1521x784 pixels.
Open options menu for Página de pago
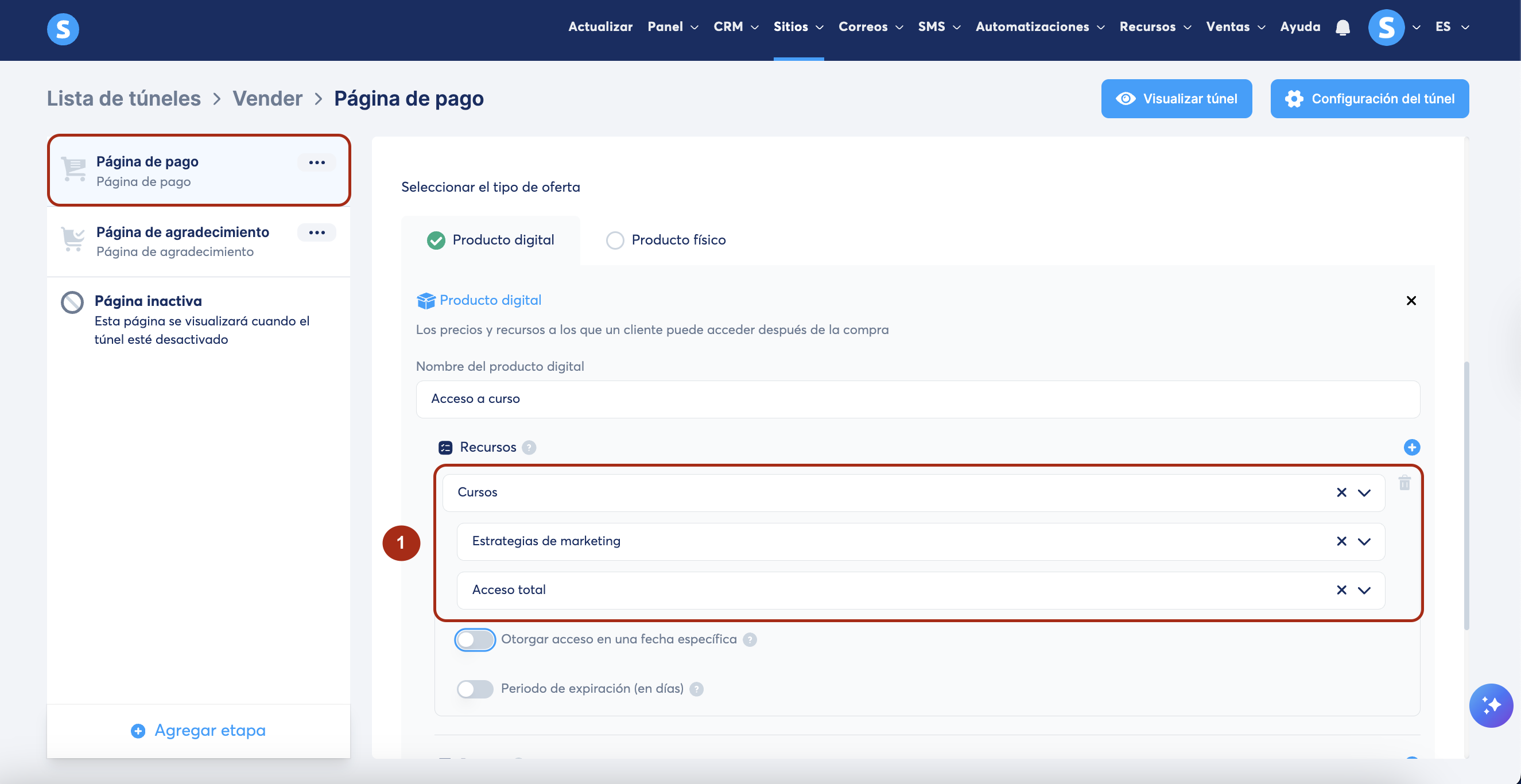316,162
